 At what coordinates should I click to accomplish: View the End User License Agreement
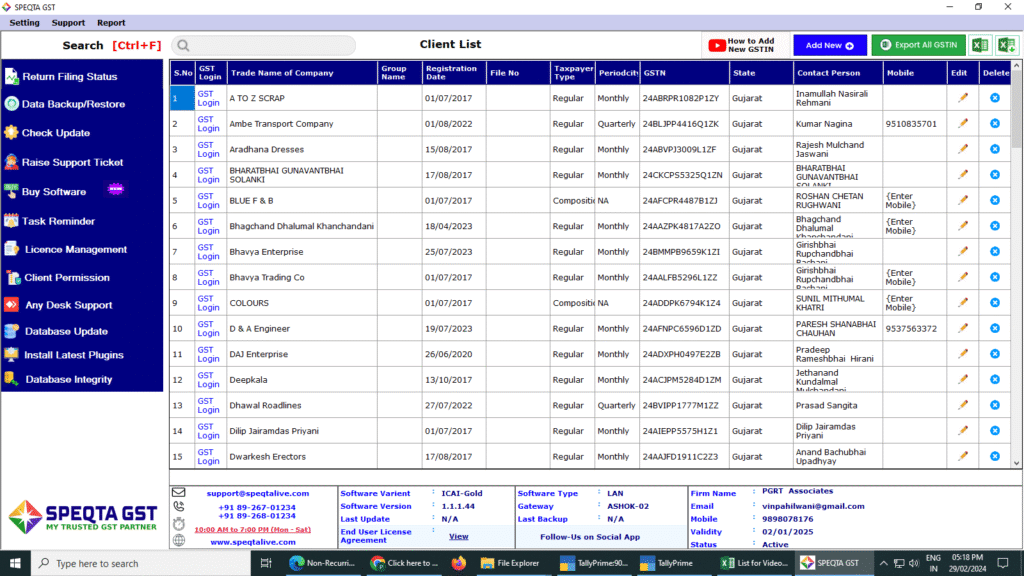(x=458, y=536)
